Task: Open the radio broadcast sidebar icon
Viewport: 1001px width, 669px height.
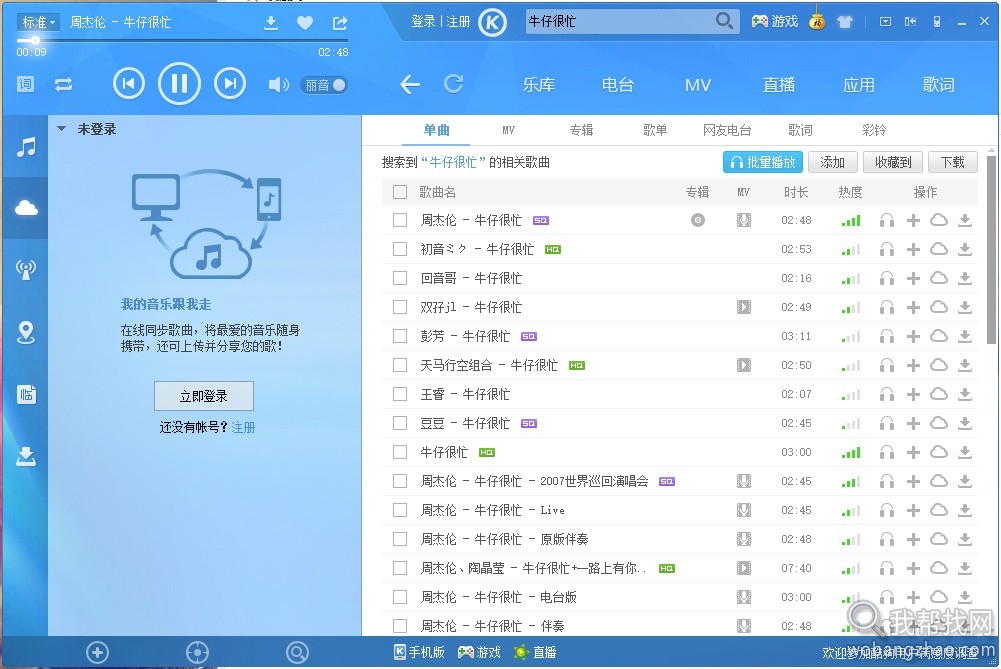Action: pyautogui.click(x=26, y=269)
